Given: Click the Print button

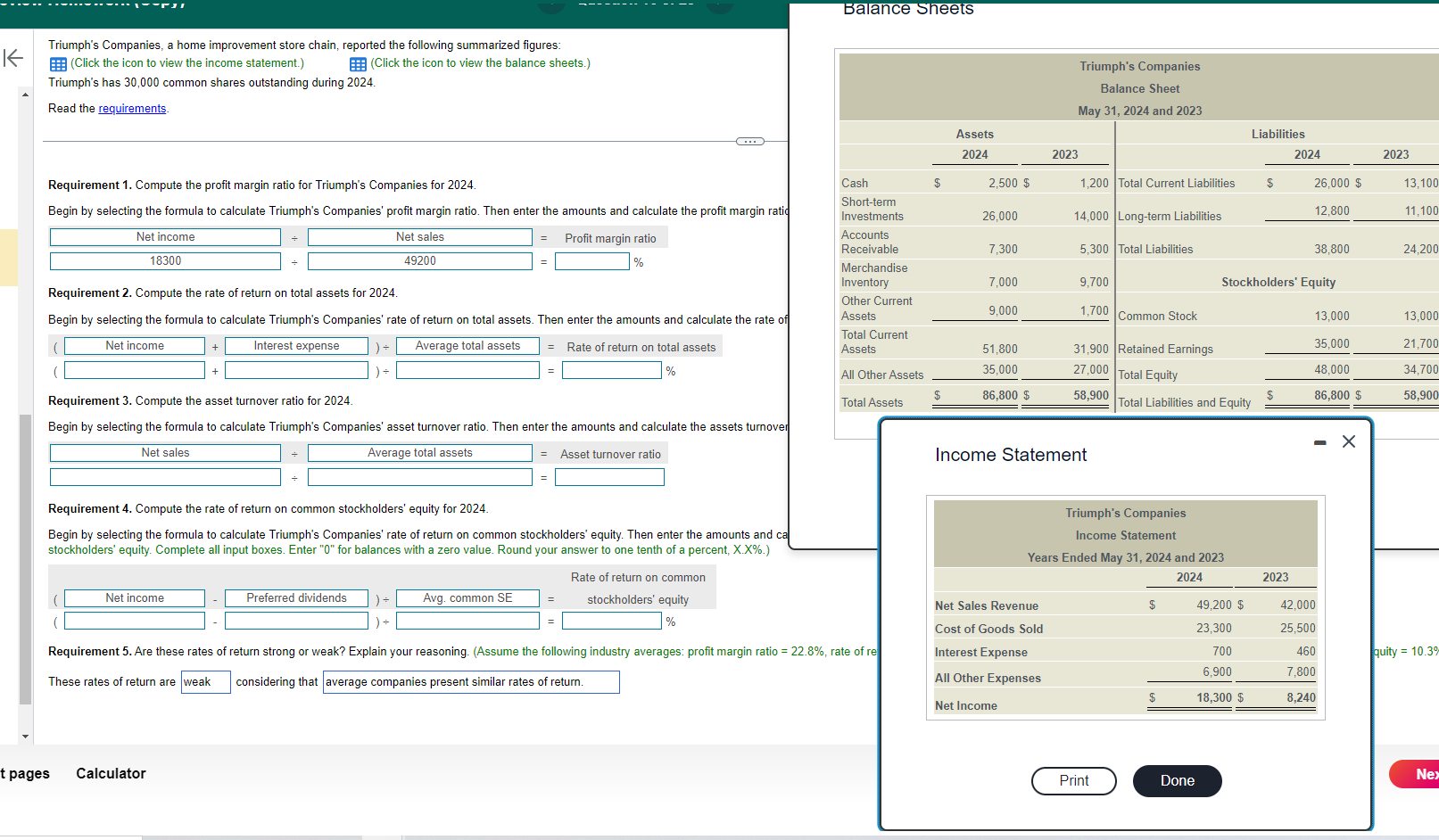Looking at the screenshot, I should coord(1074,780).
